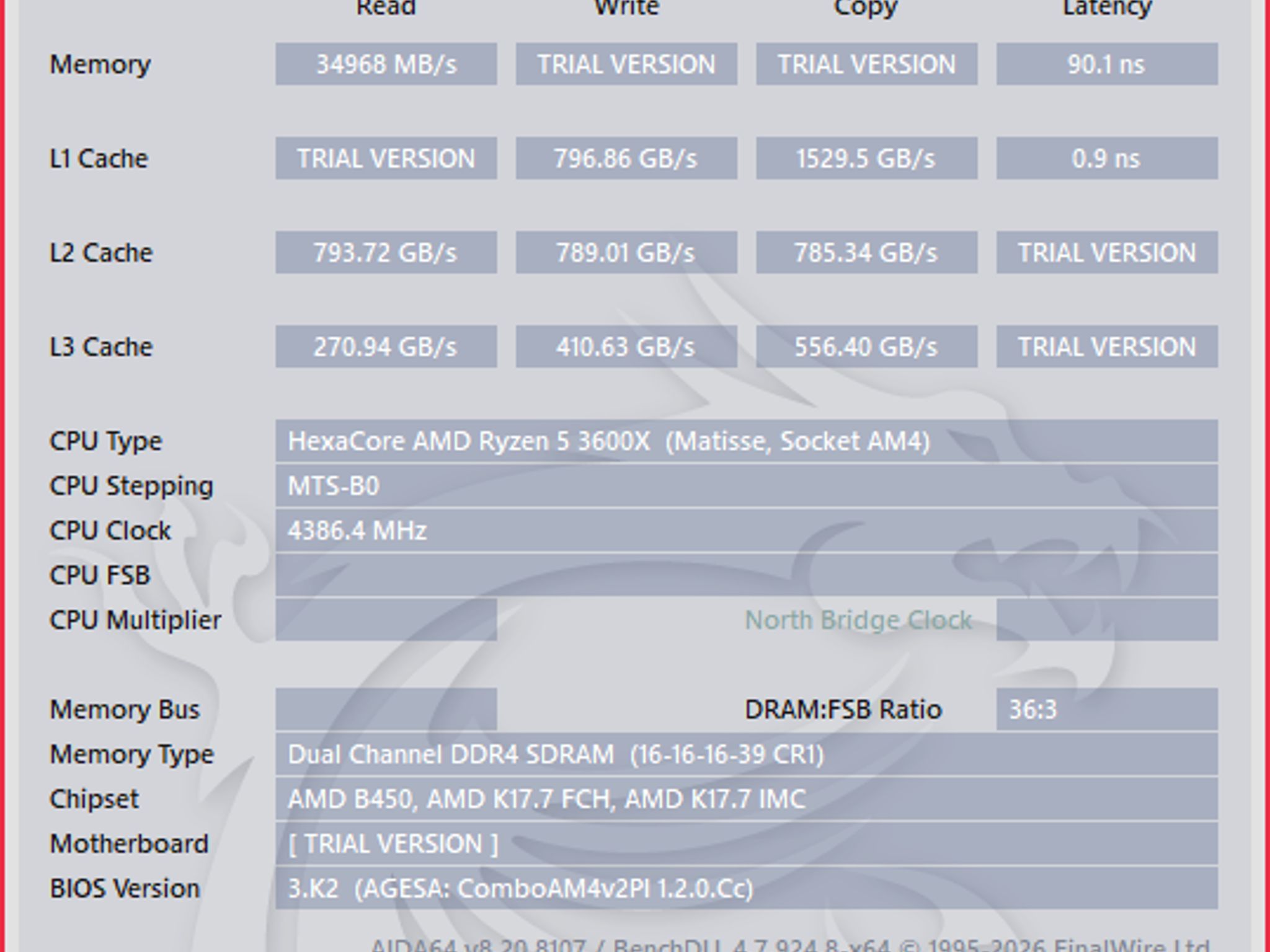Click the empty CPU Multiplier field
Screen dimensions: 1270x952
coord(386,620)
